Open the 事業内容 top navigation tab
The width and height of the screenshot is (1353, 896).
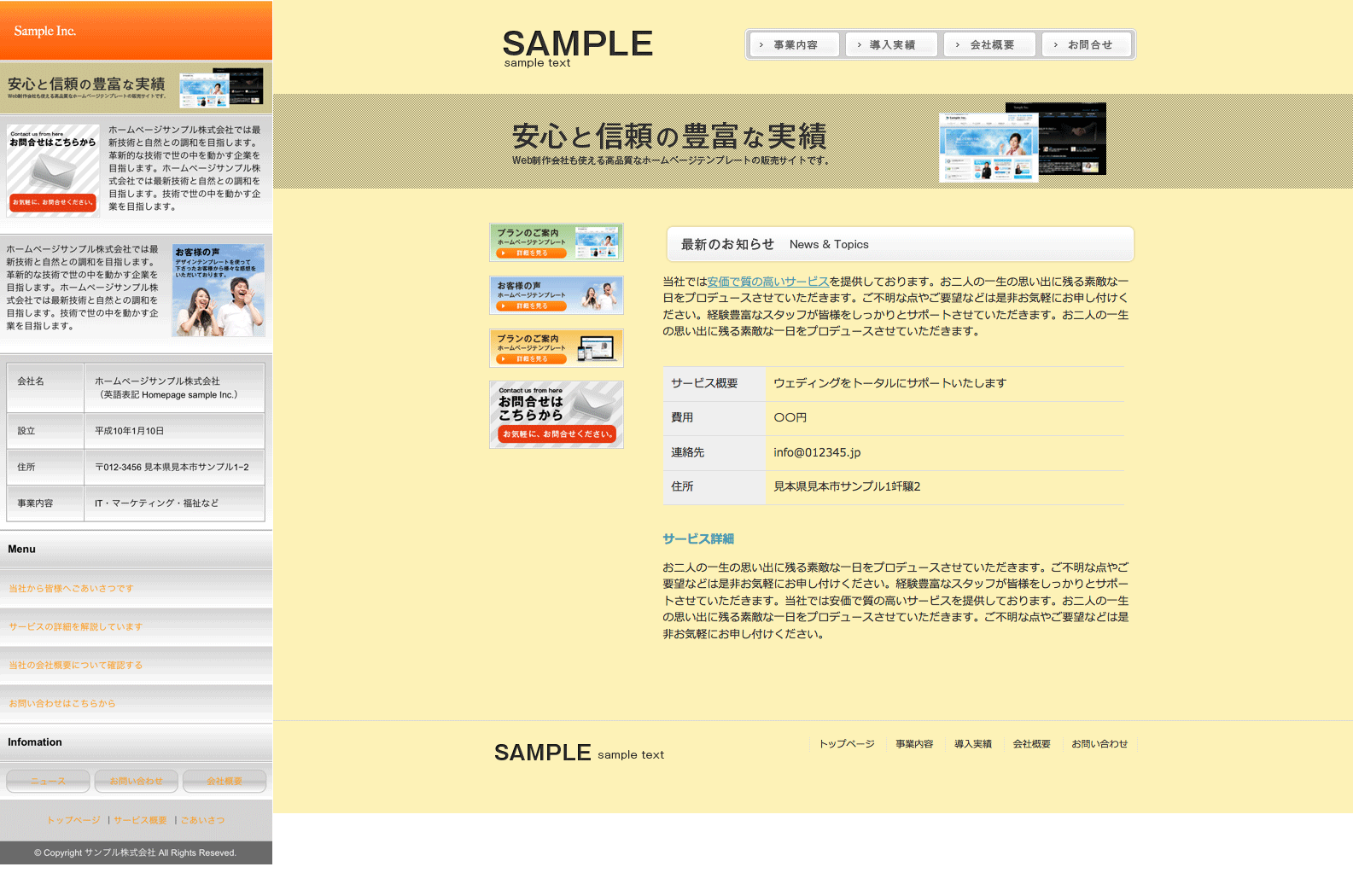pyautogui.click(x=794, y=45)
